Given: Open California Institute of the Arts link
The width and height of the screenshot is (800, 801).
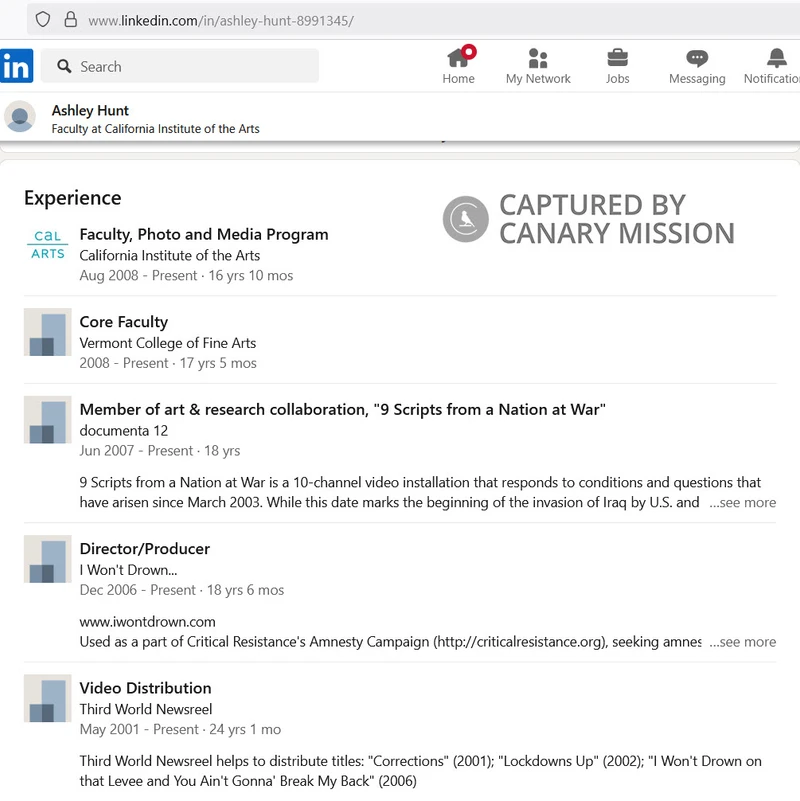Looking at the screenshot, I should (170, 255).
